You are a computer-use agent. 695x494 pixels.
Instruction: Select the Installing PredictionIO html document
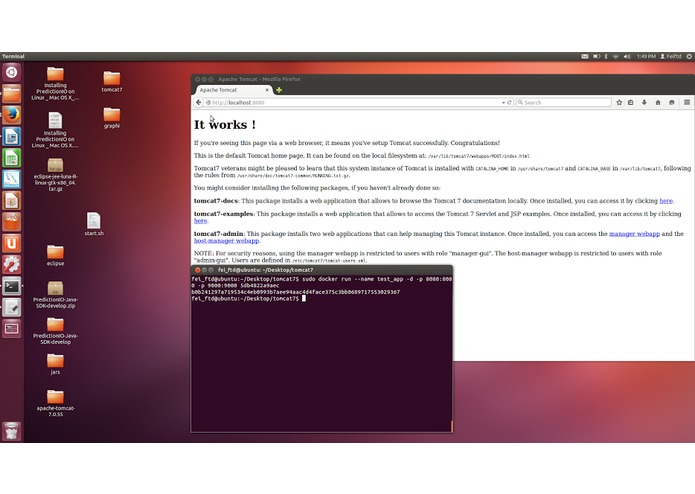(55, 130)
